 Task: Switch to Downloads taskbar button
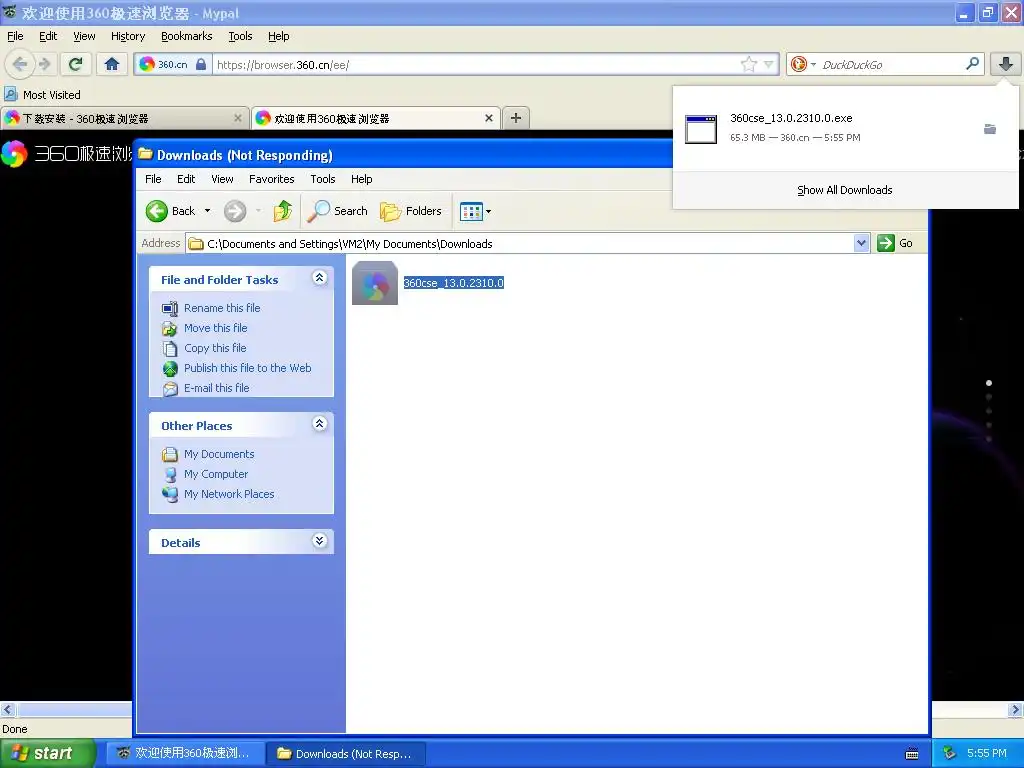[x=346, y=754]
